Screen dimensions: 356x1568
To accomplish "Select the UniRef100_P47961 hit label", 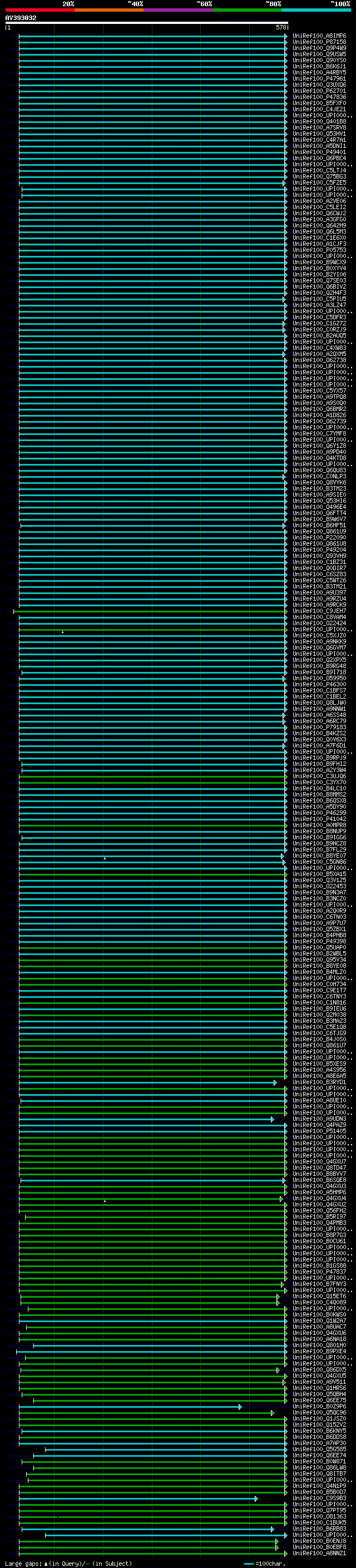I will (319, 78).
